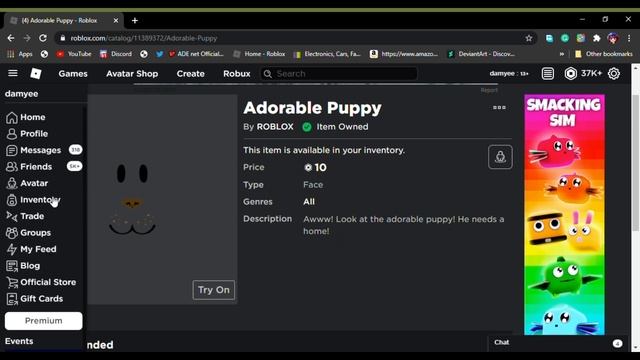Click the Adorable Puppy face thumbnail
Viewport: 640px width, 360px height.
click(162, 199)
